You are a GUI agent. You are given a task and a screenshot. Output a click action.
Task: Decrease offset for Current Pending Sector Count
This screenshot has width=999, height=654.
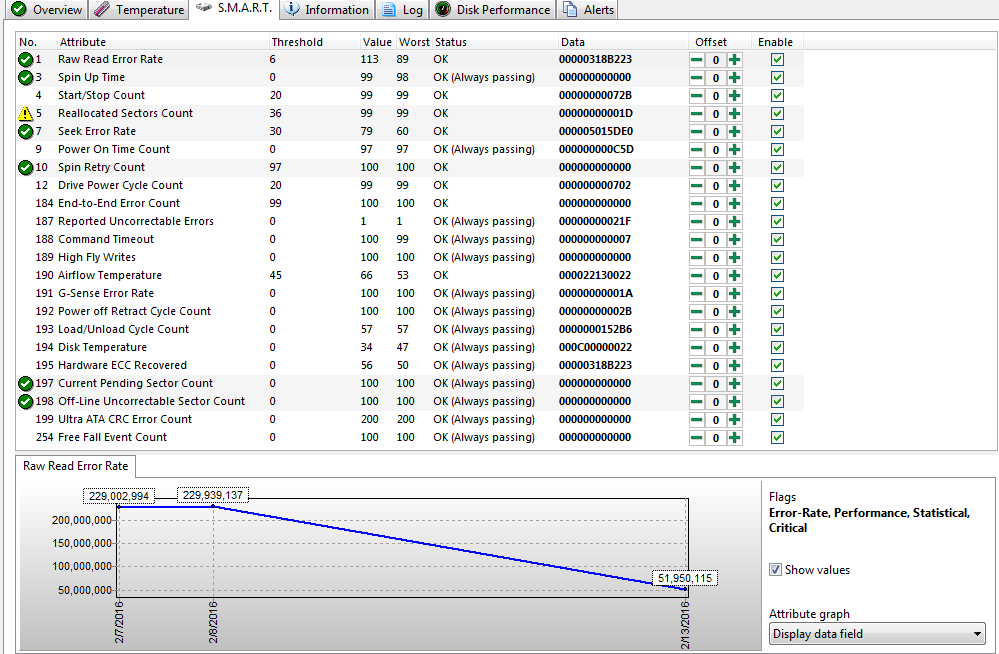697,384
